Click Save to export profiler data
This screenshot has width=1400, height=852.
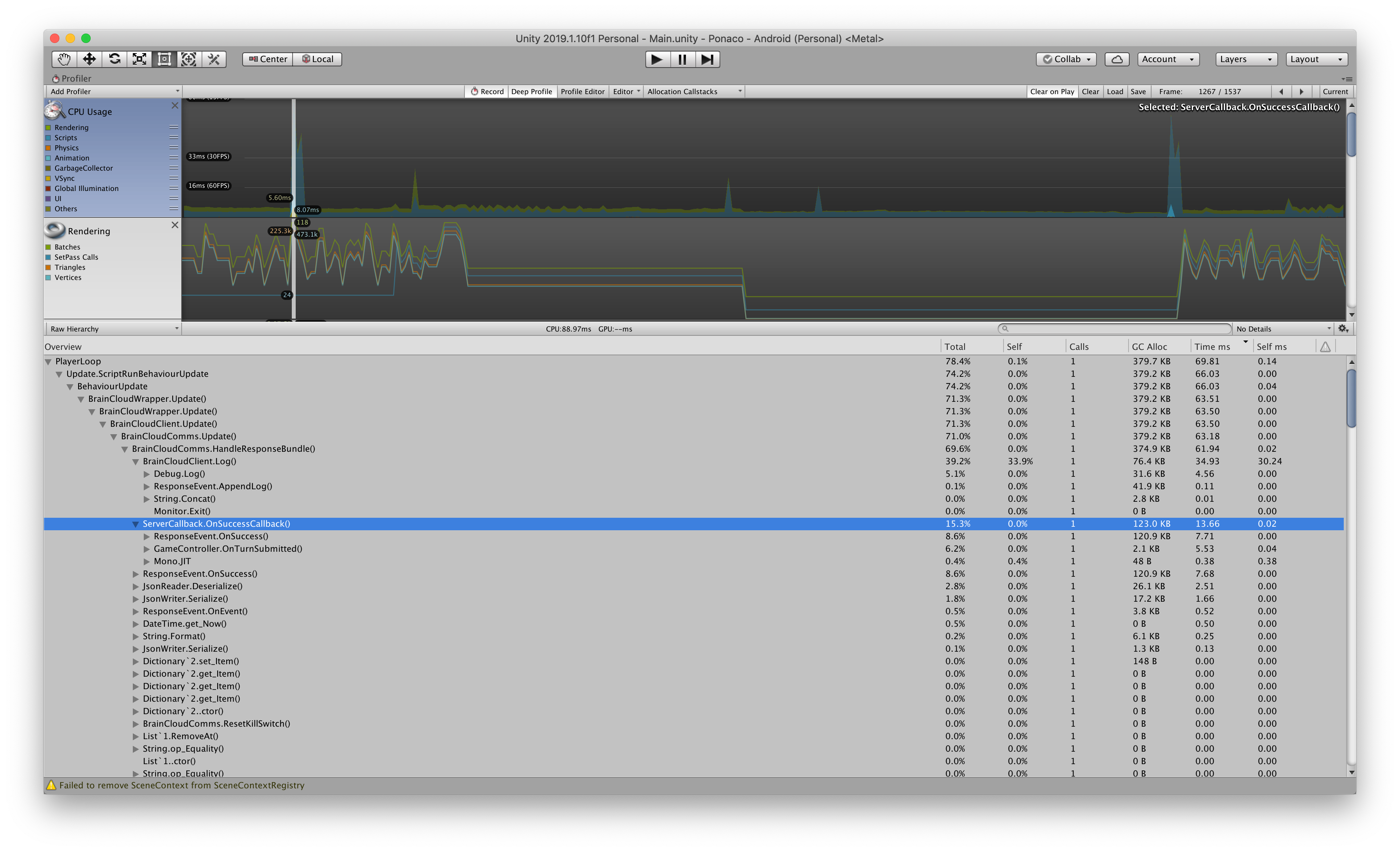click(x=1138, y=91)
